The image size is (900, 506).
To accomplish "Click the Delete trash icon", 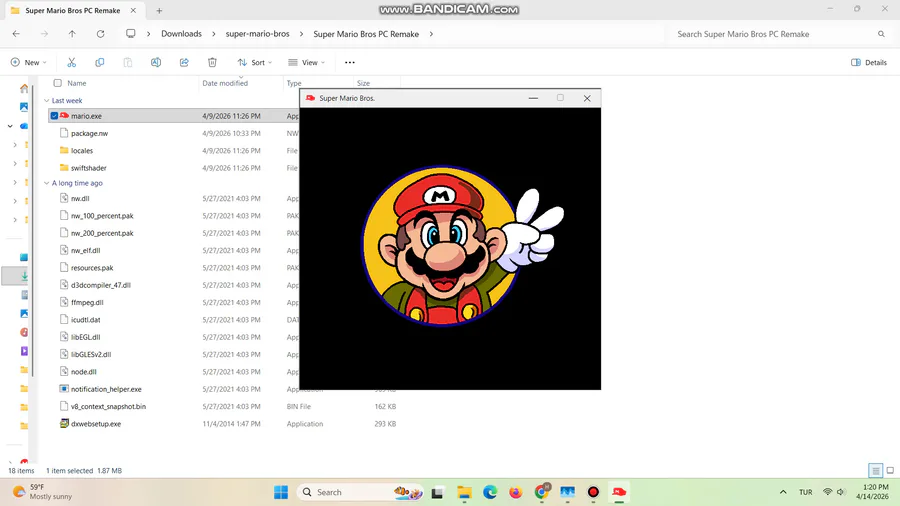I will (x=212, y=62).
